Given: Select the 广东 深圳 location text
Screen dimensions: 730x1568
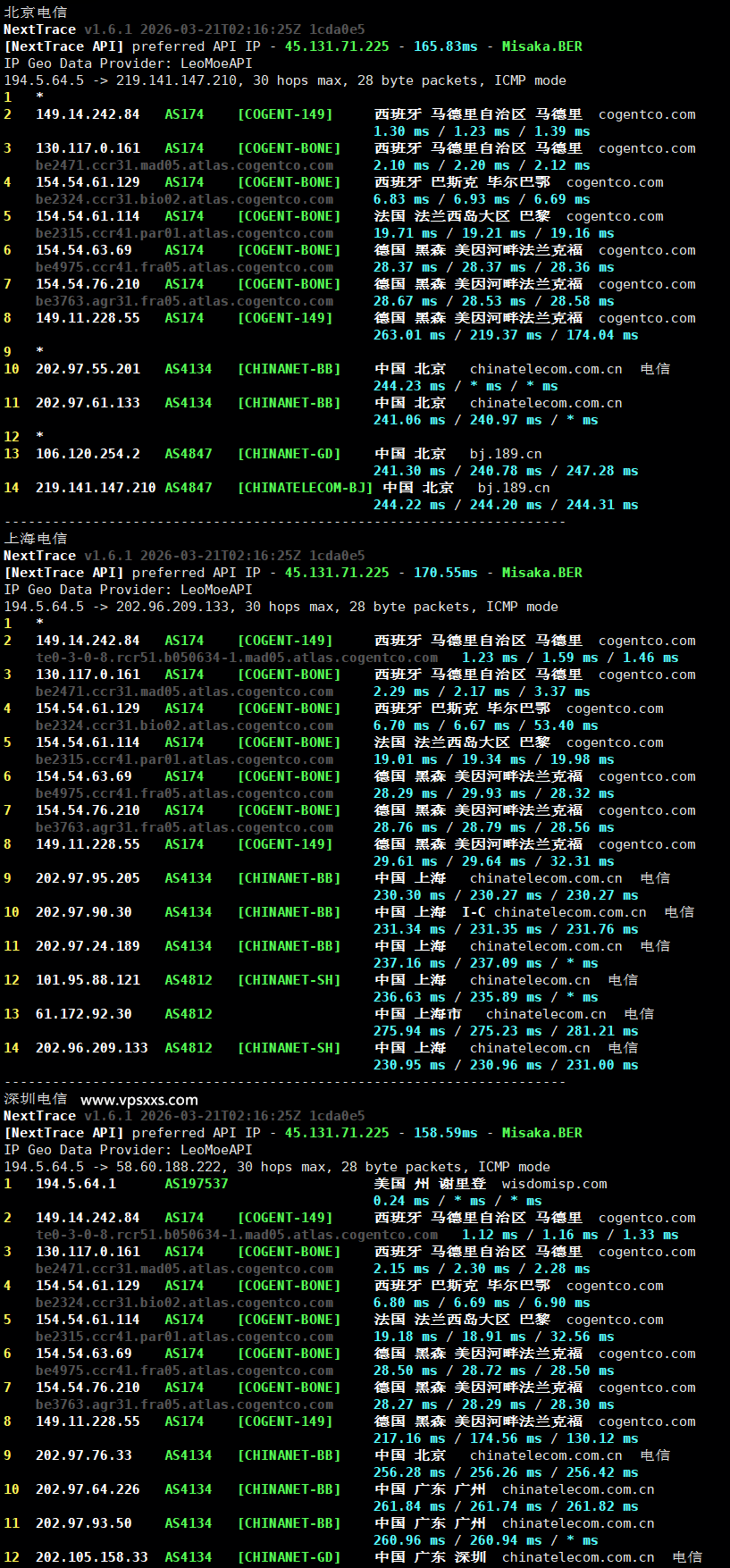Looking at the screenshot, I should point(450,1557).
